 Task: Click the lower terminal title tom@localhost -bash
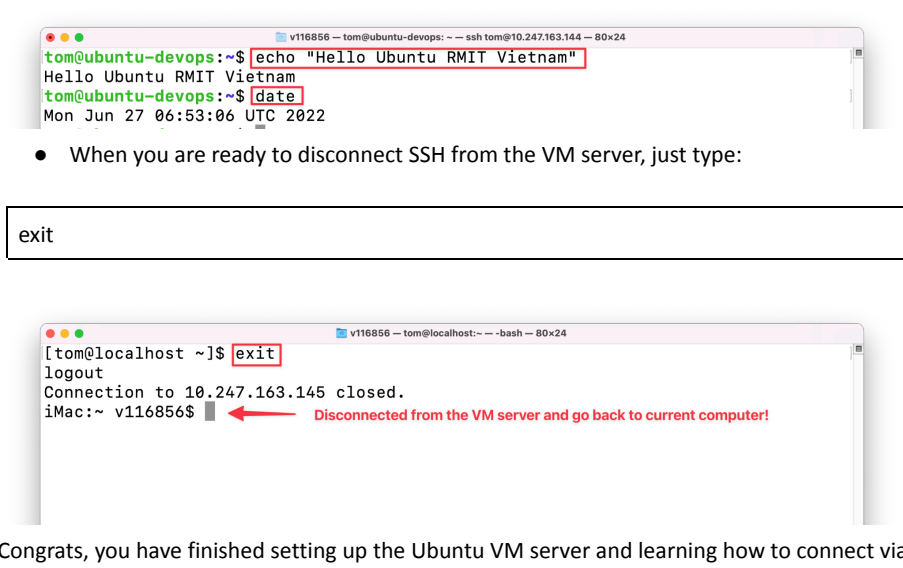(x=458, y=333)
